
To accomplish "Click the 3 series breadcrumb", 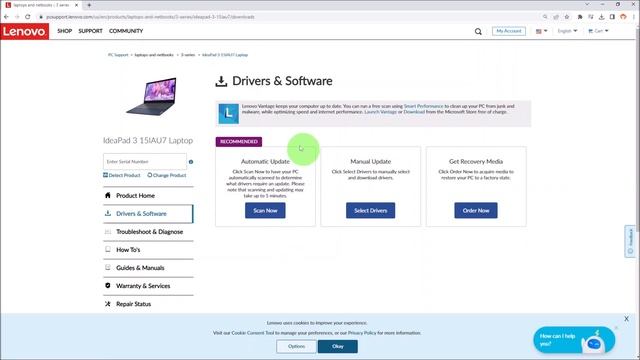I will pyautogui.click(x=188, y=55).
